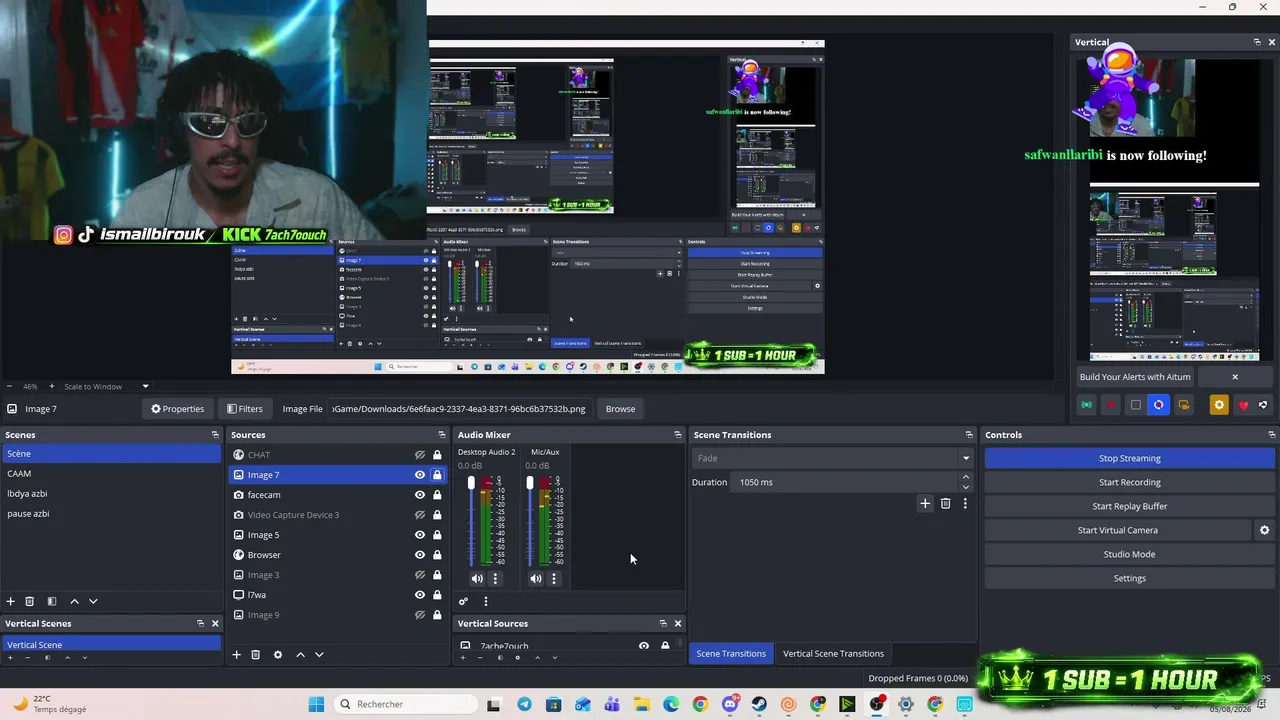Move selected source up in Sources list

point(300,655)
